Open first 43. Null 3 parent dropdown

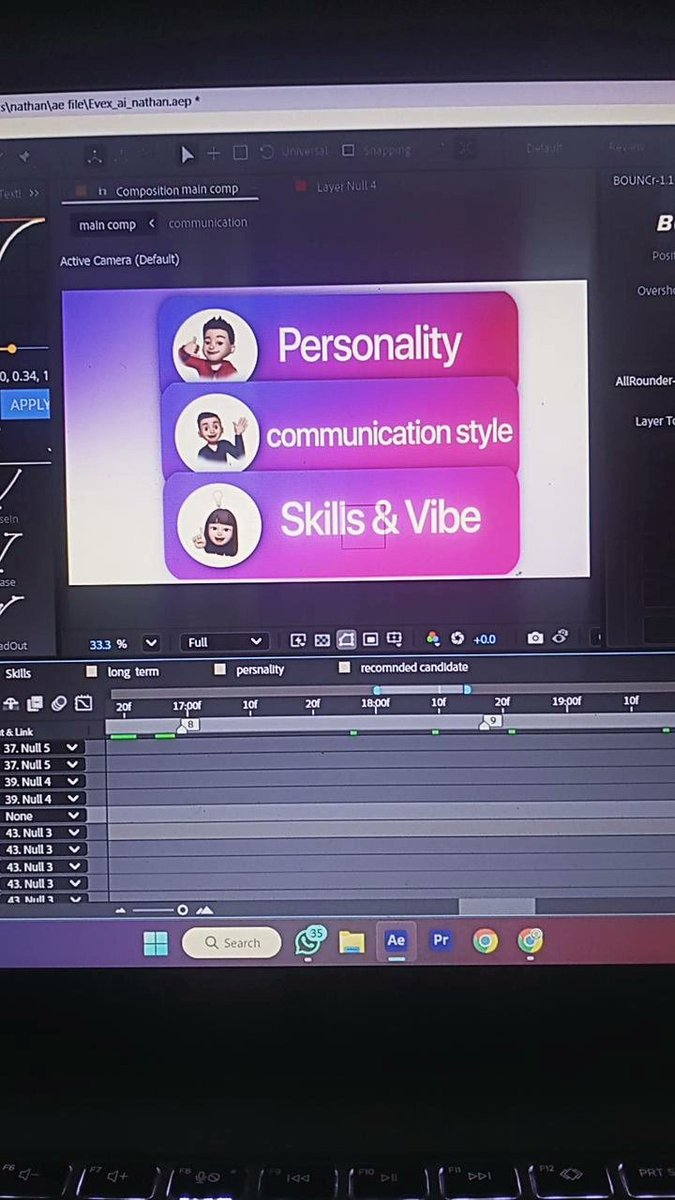point(43,832)
